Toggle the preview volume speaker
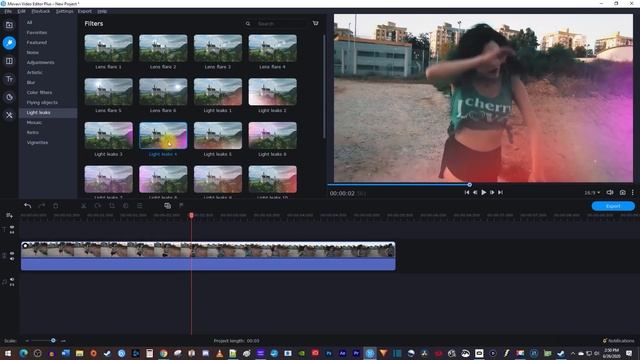This screenshot has width=640, height=360. click(x=610, y=192)
